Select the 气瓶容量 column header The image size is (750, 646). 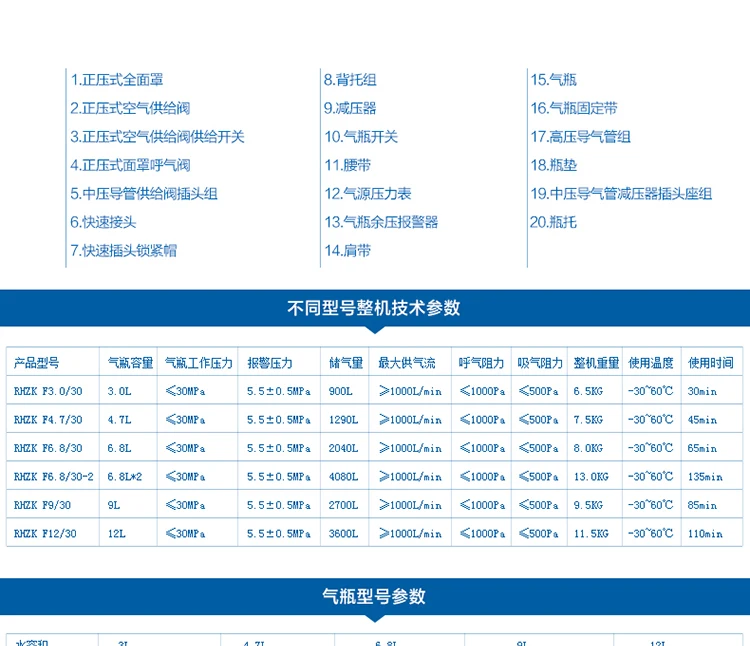pyautogui.click(x=130, y=363)
